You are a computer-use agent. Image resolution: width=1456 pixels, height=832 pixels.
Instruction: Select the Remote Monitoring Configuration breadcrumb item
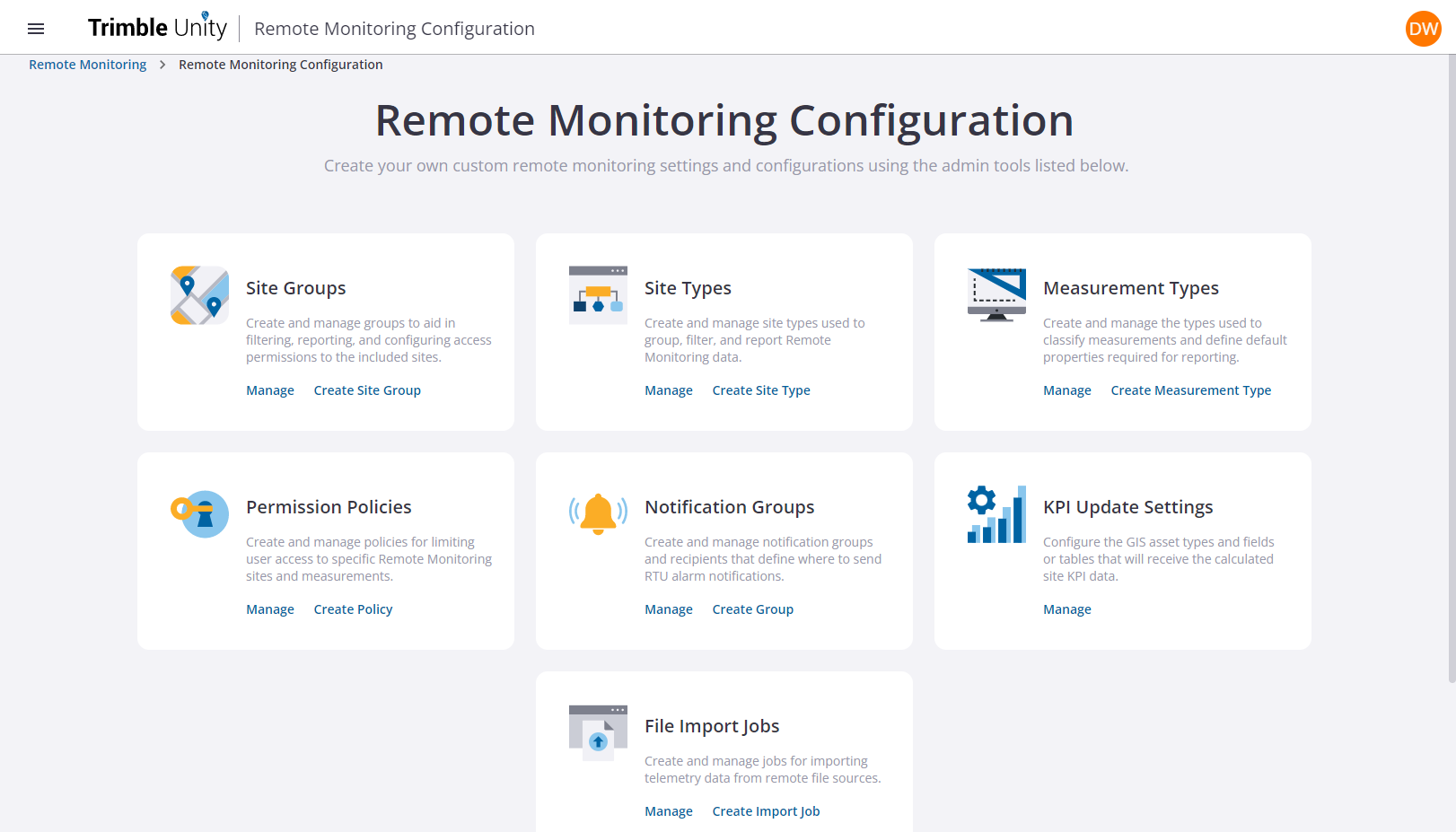click(280, 64)
